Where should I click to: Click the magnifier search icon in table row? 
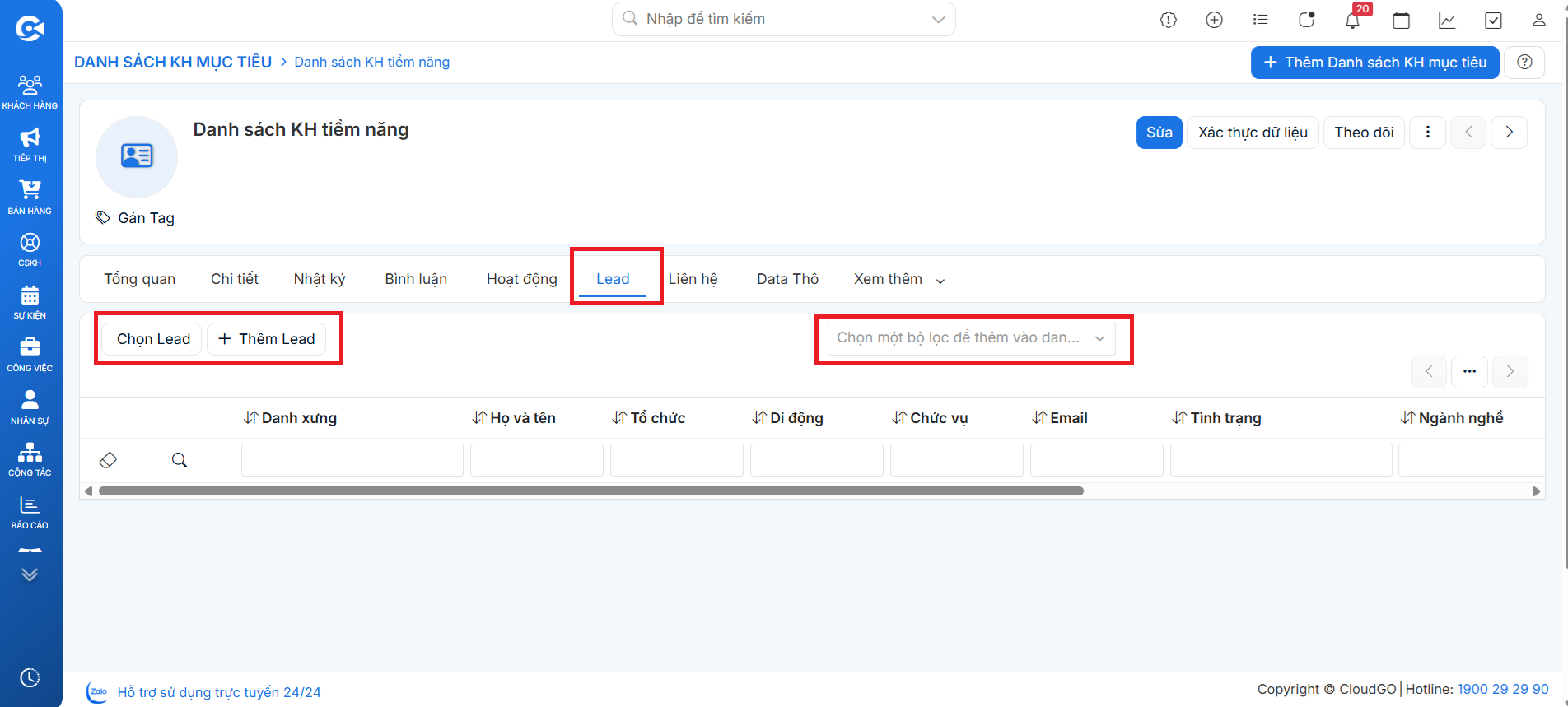(180, 460)
